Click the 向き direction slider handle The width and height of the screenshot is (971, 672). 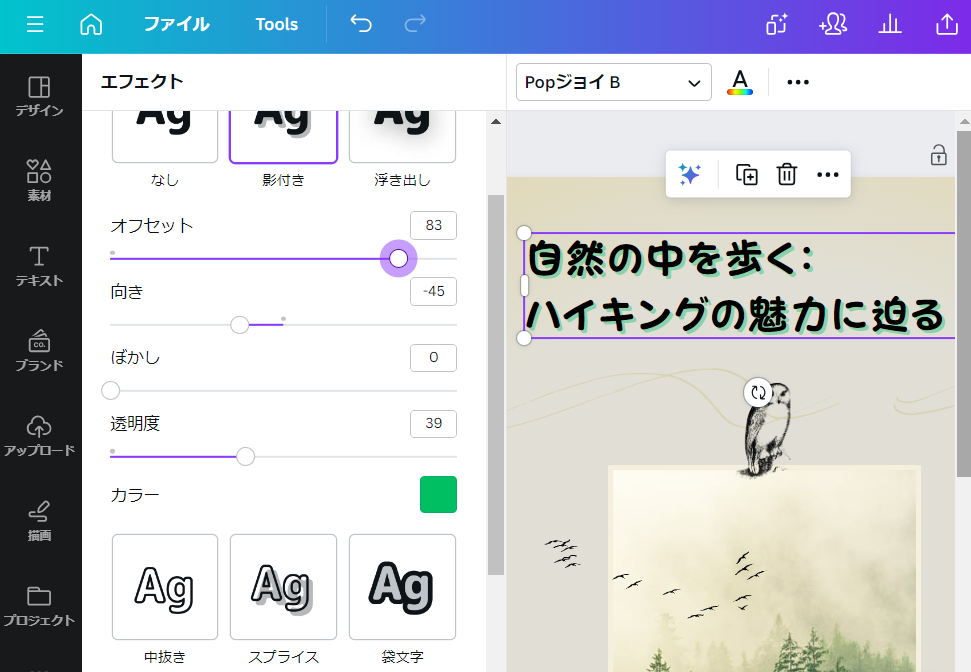click(240, 325)
